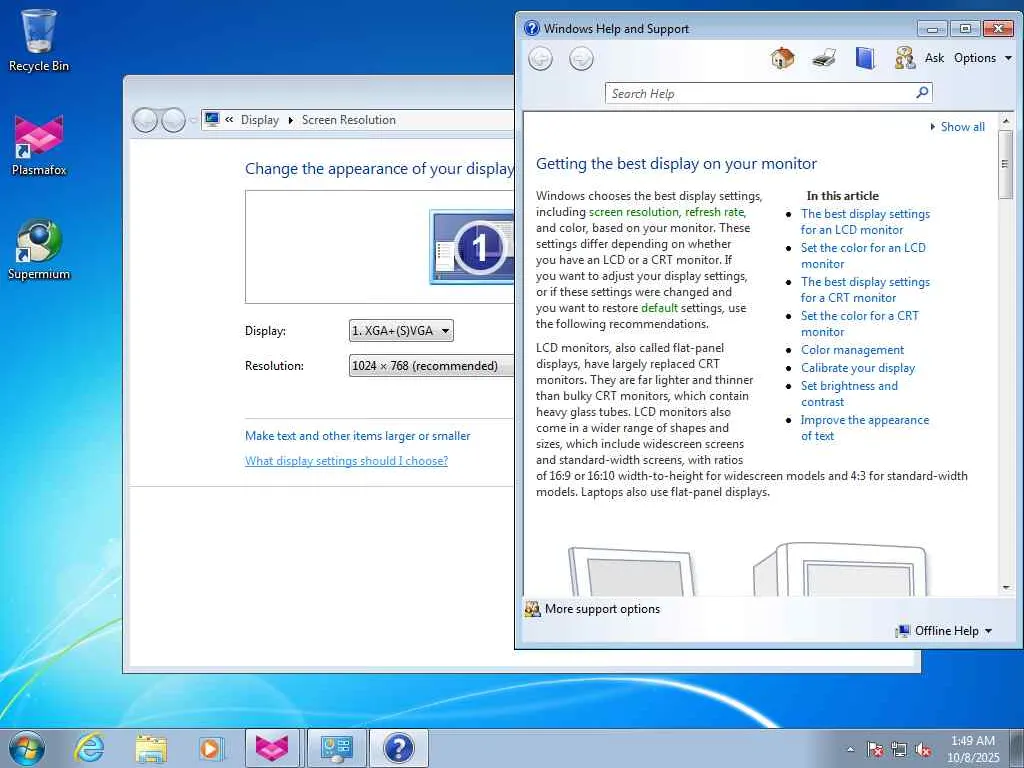The image size is (1024, 768).
Task: Click Help scrollbar down arrow
Action: [1006, 588]
